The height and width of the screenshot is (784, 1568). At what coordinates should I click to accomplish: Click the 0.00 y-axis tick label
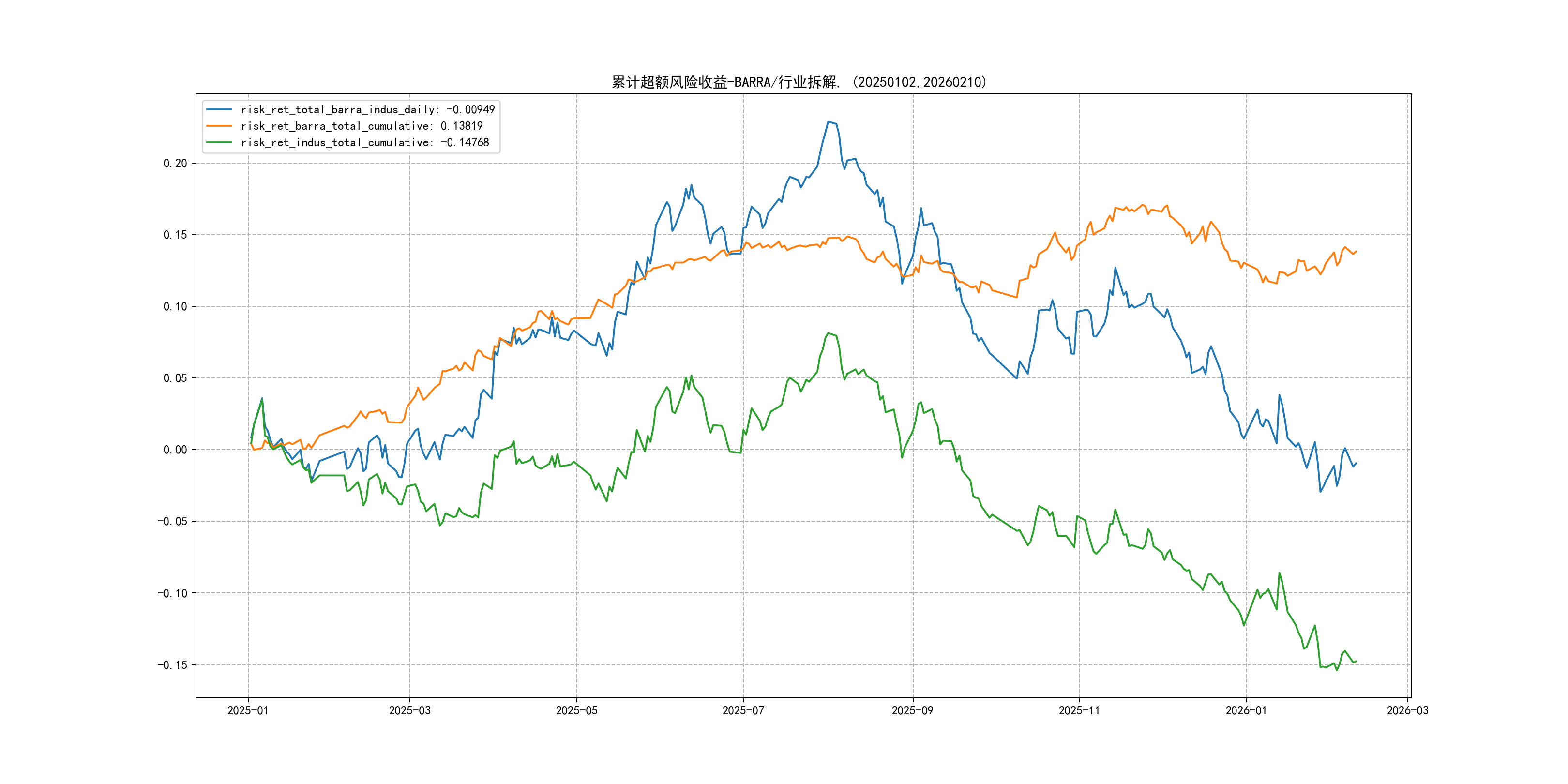(175, 450)
